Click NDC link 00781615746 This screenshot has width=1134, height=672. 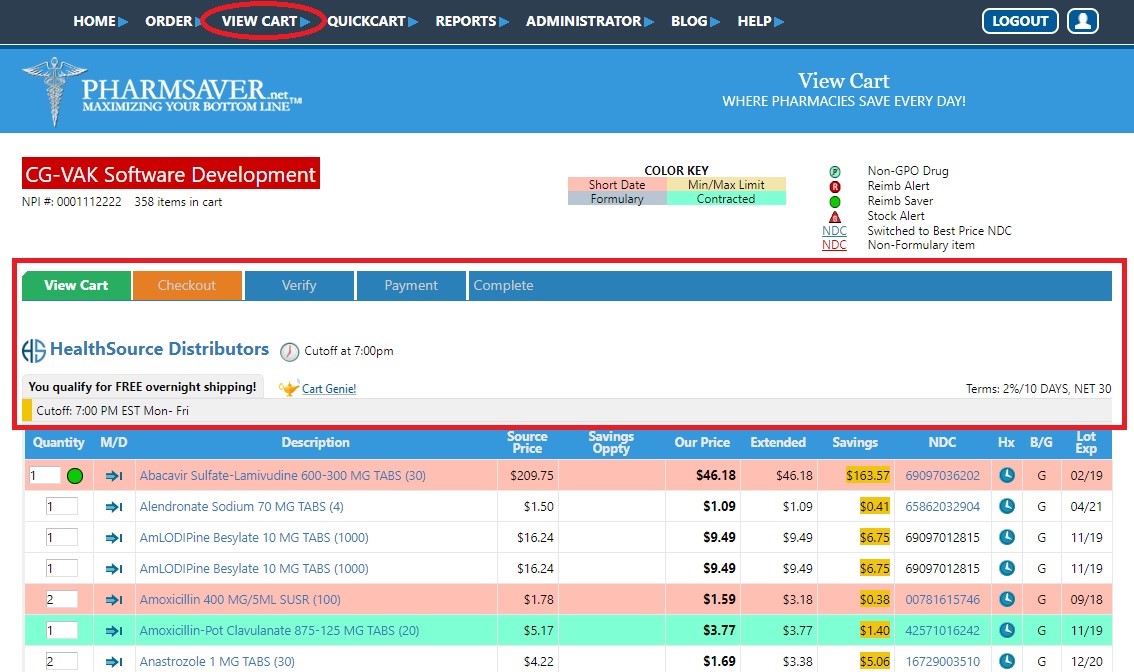pos(942,600)
